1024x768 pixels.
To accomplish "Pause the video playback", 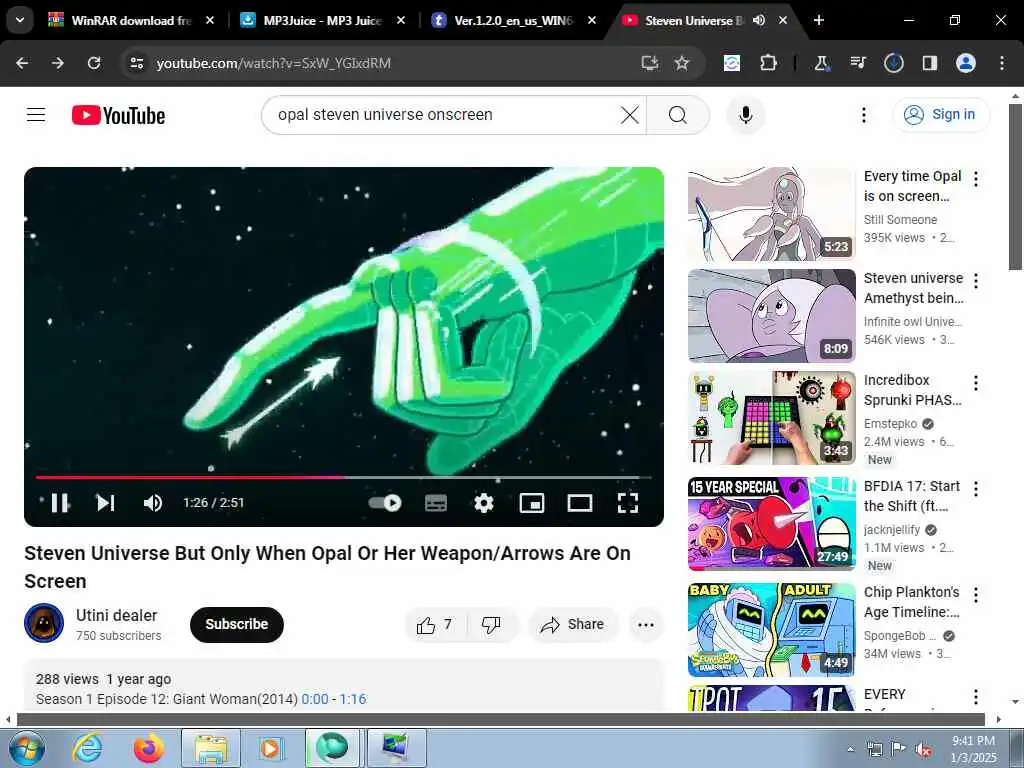I will [x=59, y=503].
